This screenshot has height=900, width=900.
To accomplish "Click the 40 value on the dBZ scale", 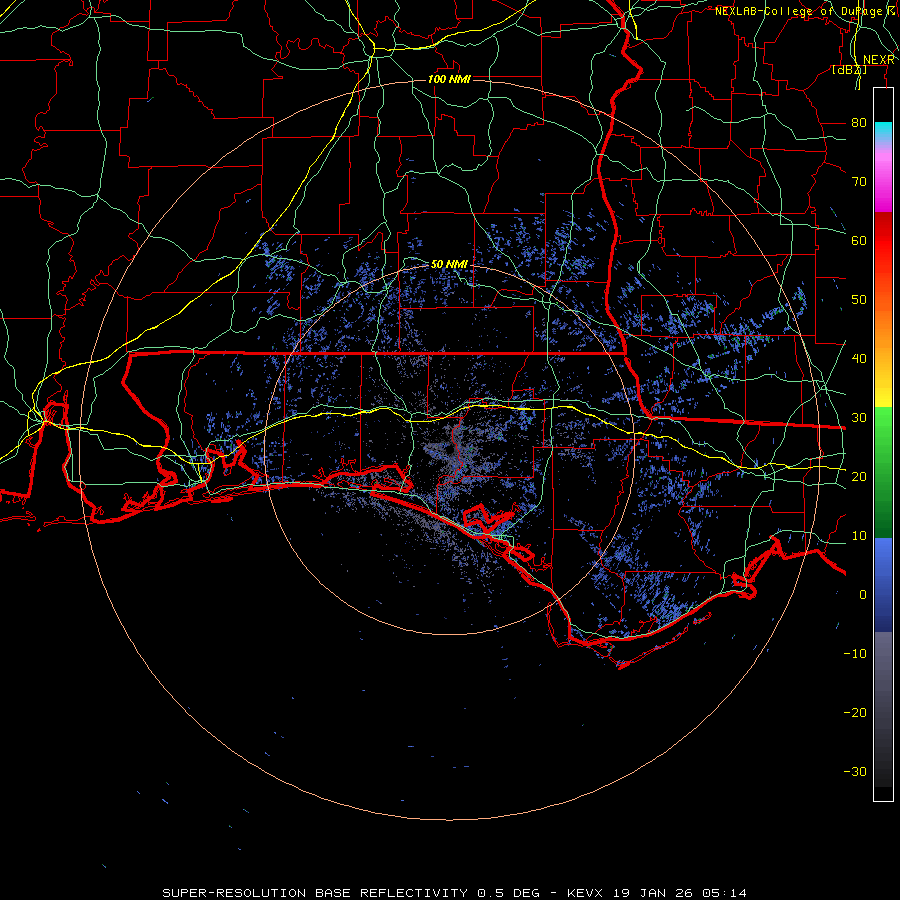I will [x=859, y=359].
